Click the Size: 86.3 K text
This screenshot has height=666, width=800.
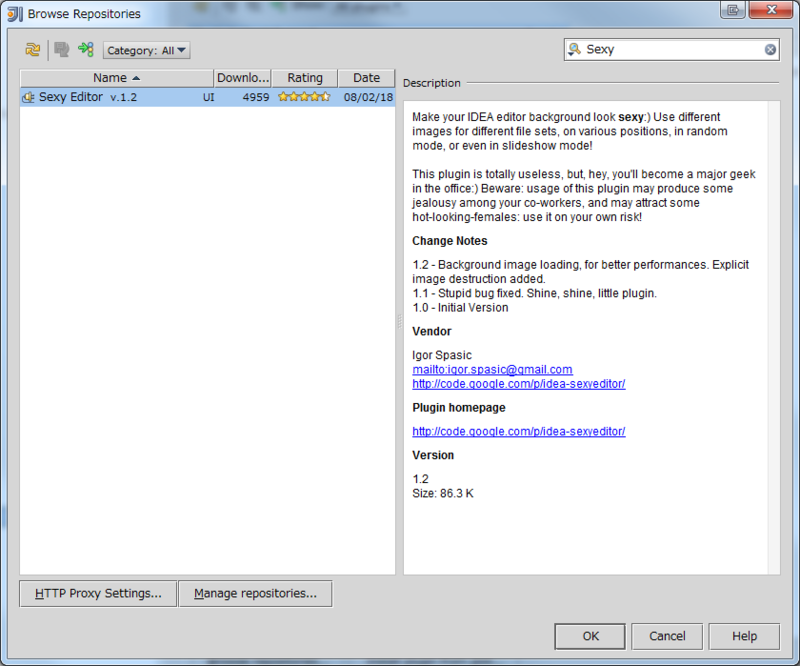pyautogui.click(x=443, y=494)
